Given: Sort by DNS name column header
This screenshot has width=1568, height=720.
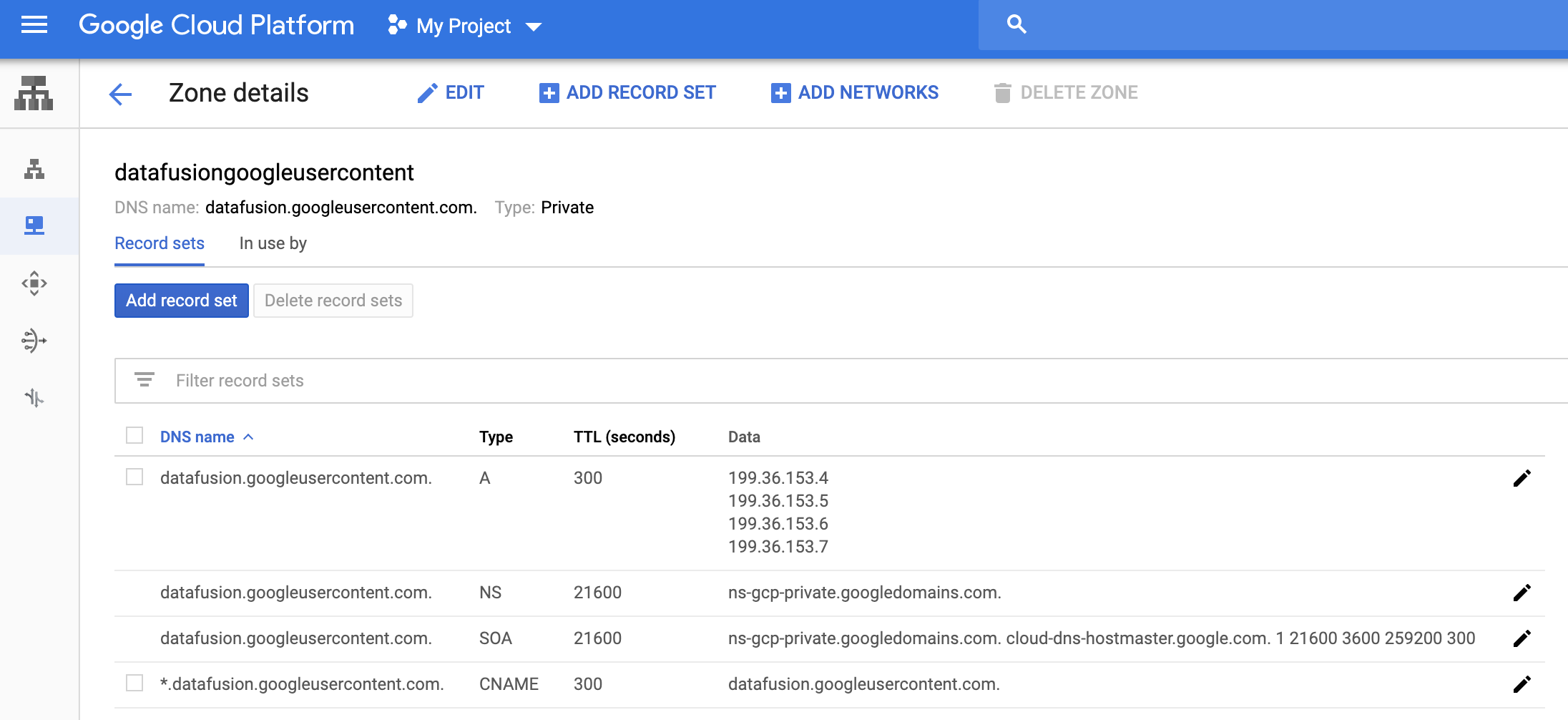Looking at the screenshot, I should (x=197, y=437).
